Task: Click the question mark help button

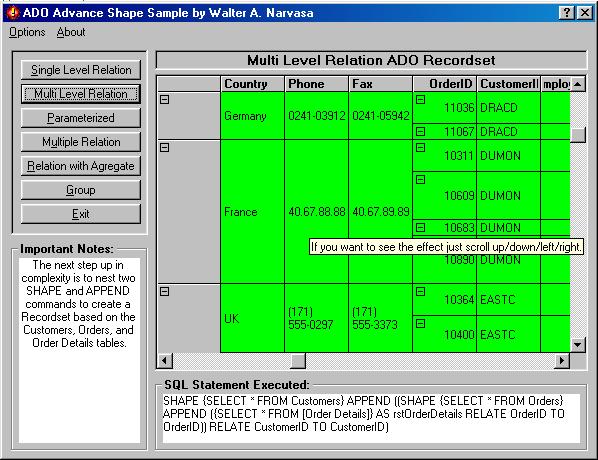Action: click(x=567, y=13)
